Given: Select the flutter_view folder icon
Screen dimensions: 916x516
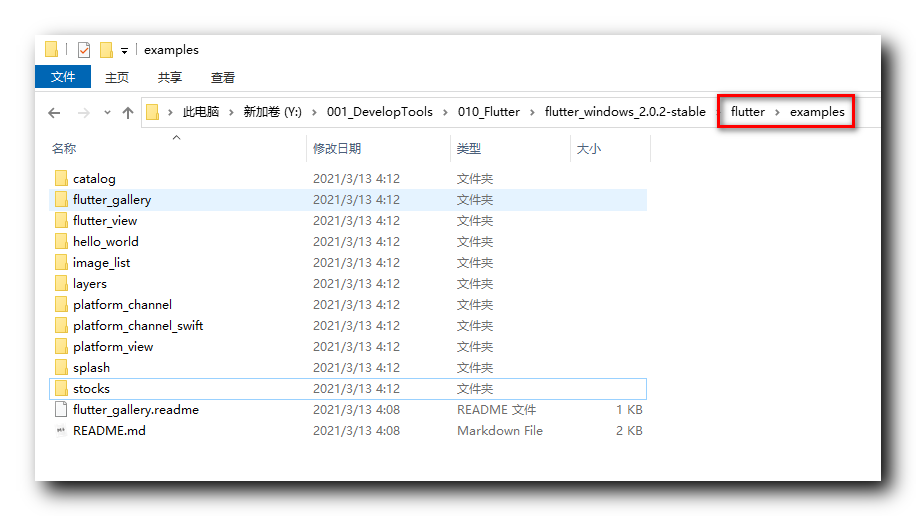Looking at the screenshot, I should (x=61, y=220).
